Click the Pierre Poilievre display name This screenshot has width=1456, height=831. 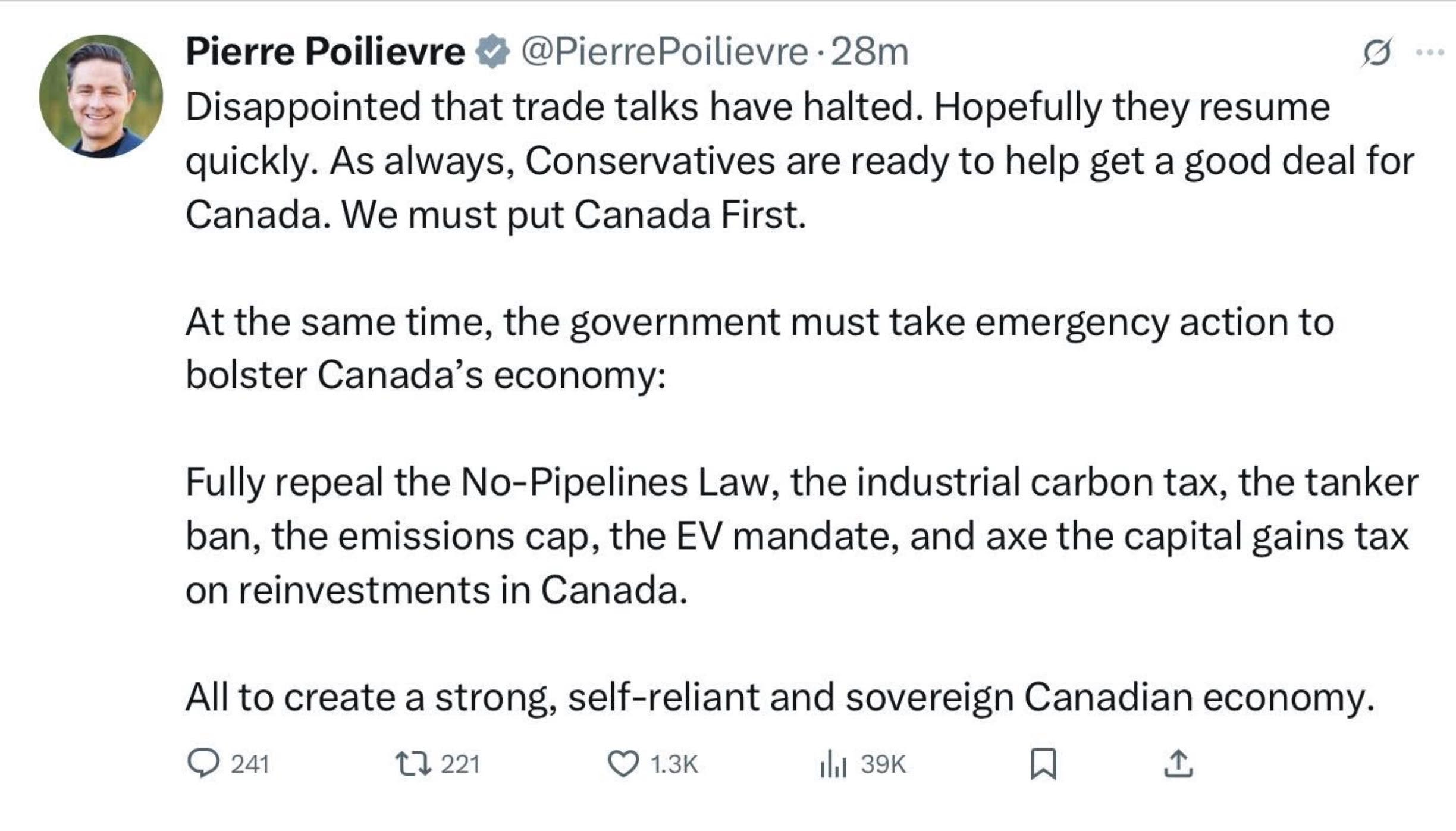(x=325, y=52)
